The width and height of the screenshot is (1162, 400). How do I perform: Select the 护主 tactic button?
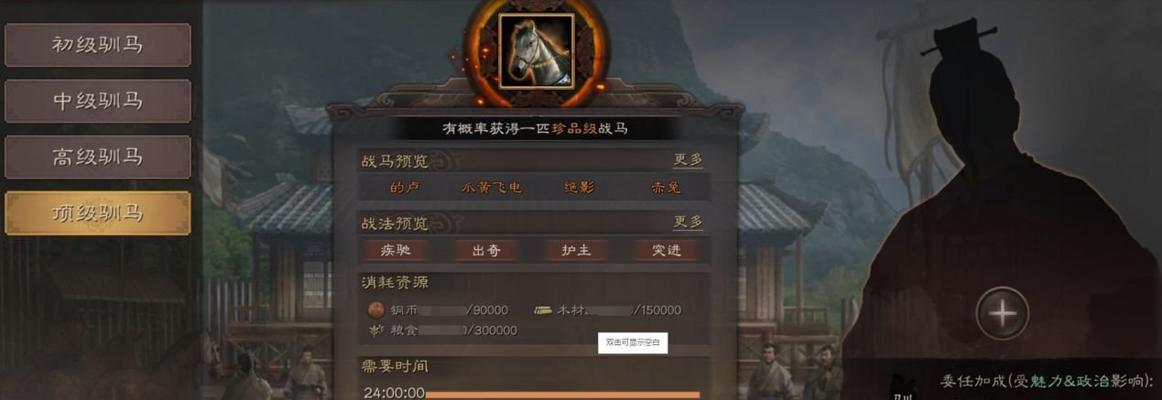(x=577, y=250)
